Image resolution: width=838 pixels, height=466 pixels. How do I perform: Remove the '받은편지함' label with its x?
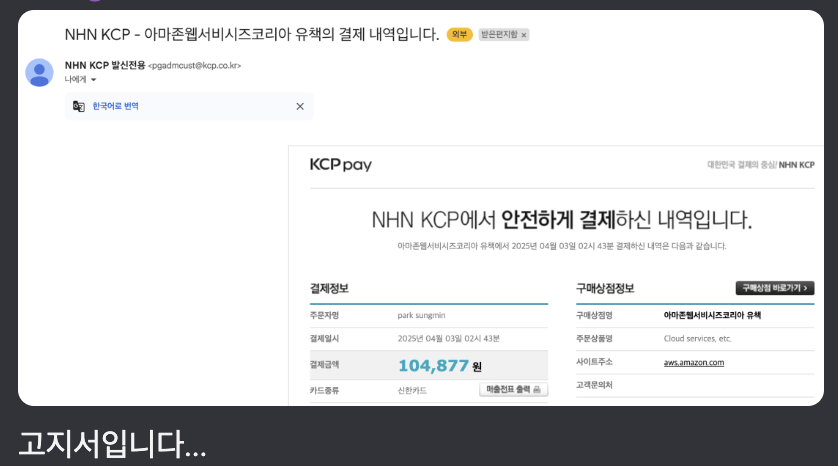pos(524,35)
